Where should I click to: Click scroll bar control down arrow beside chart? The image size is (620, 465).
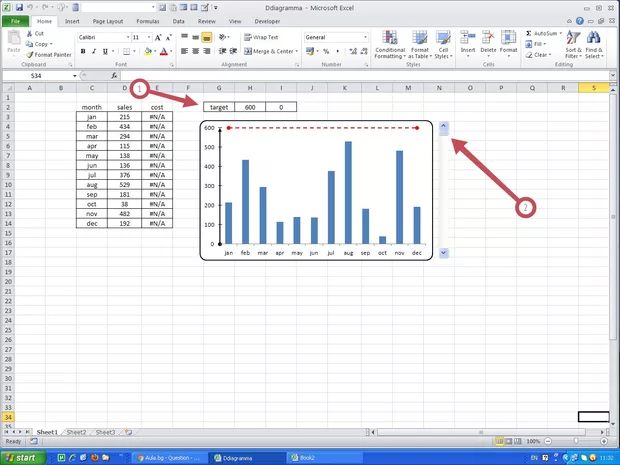click(x=443, y=252)
